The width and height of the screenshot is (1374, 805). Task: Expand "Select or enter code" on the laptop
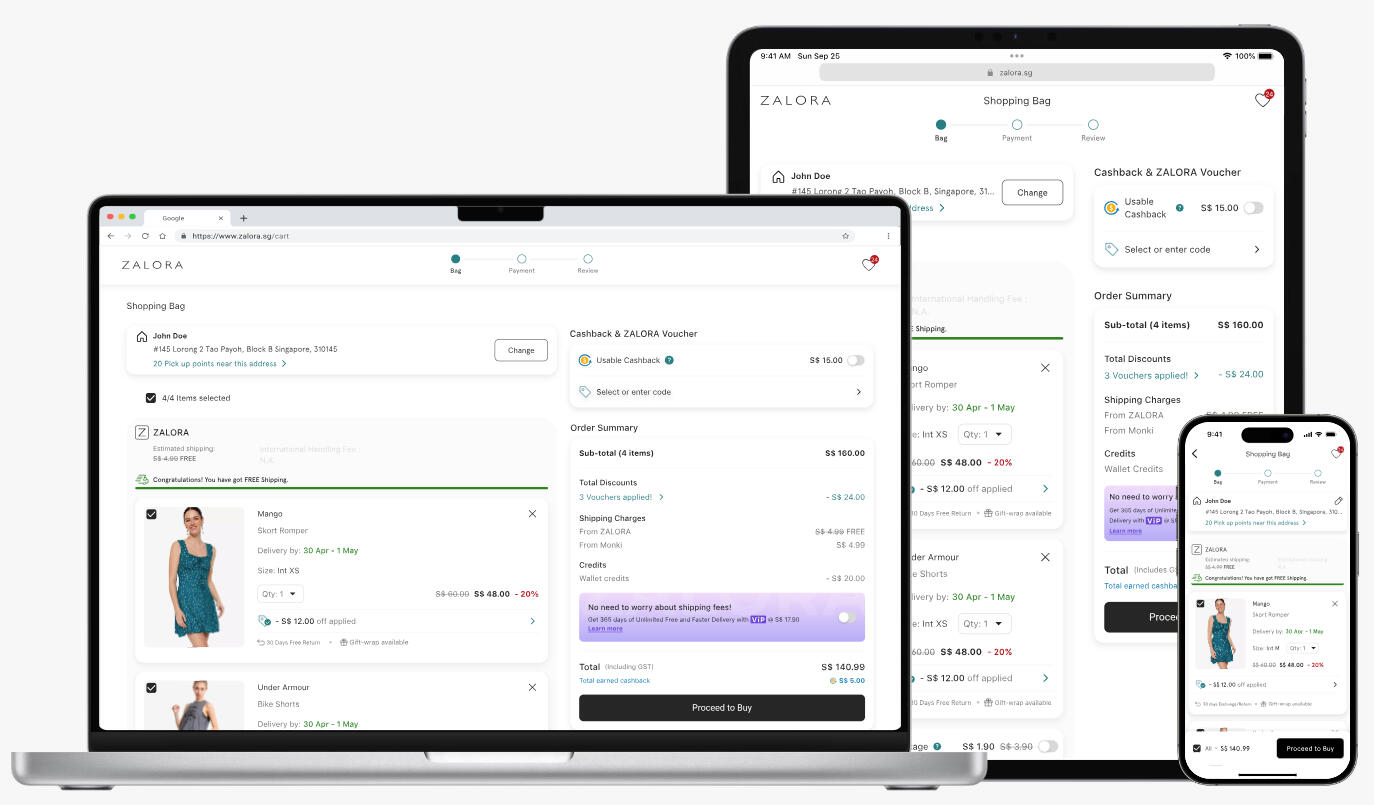pos(720,392)
